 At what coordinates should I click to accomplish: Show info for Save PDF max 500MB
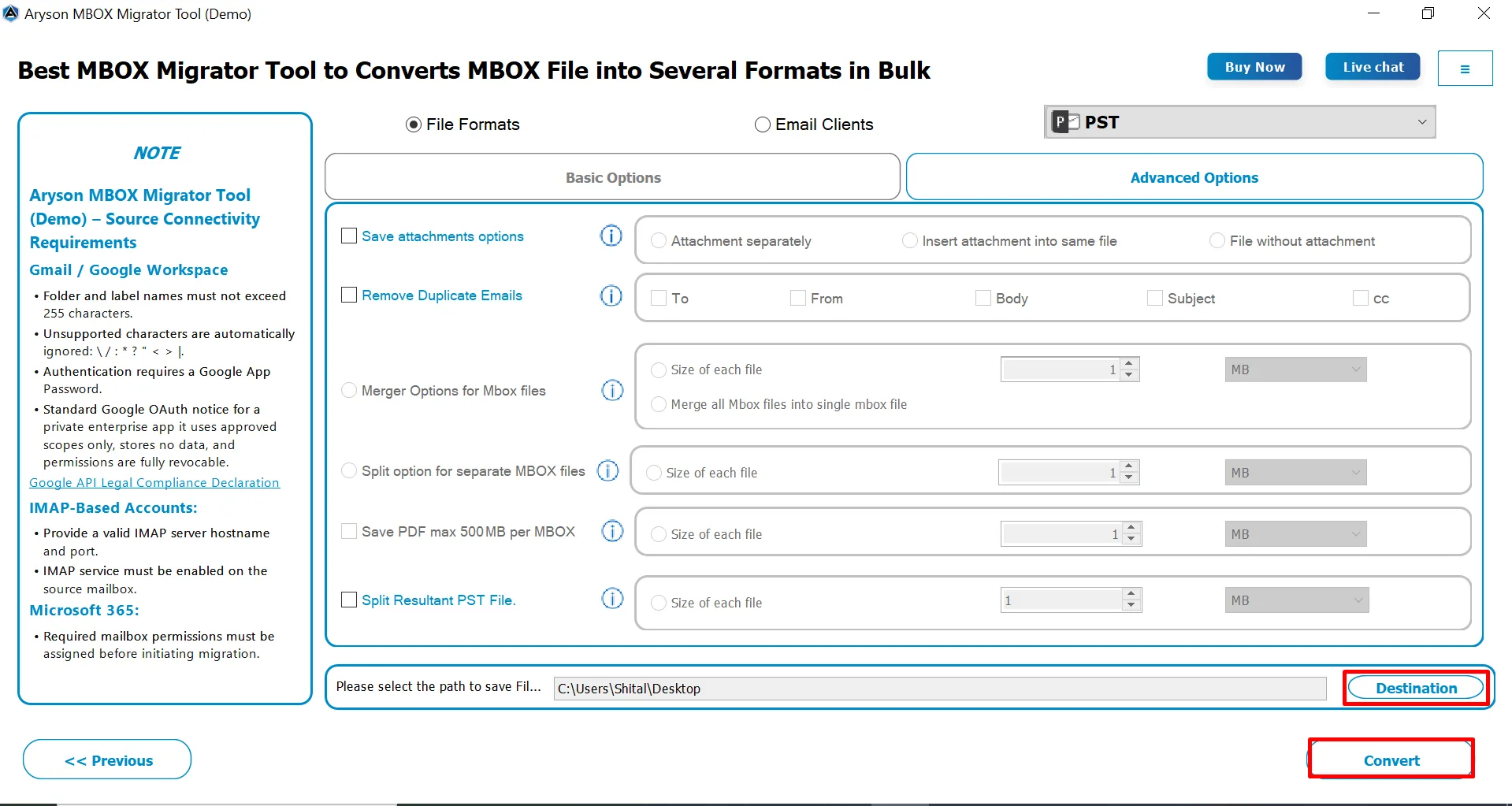[x=612, y=531]
